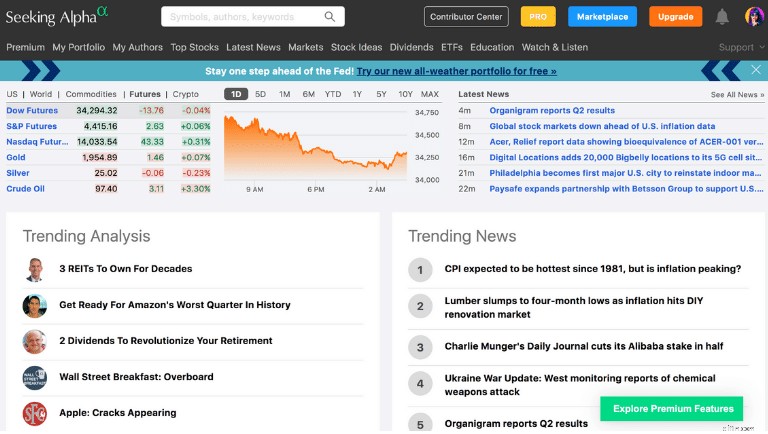
Task: Click Wall Street Breakfast logo icon
Action: tap(35, 378)
